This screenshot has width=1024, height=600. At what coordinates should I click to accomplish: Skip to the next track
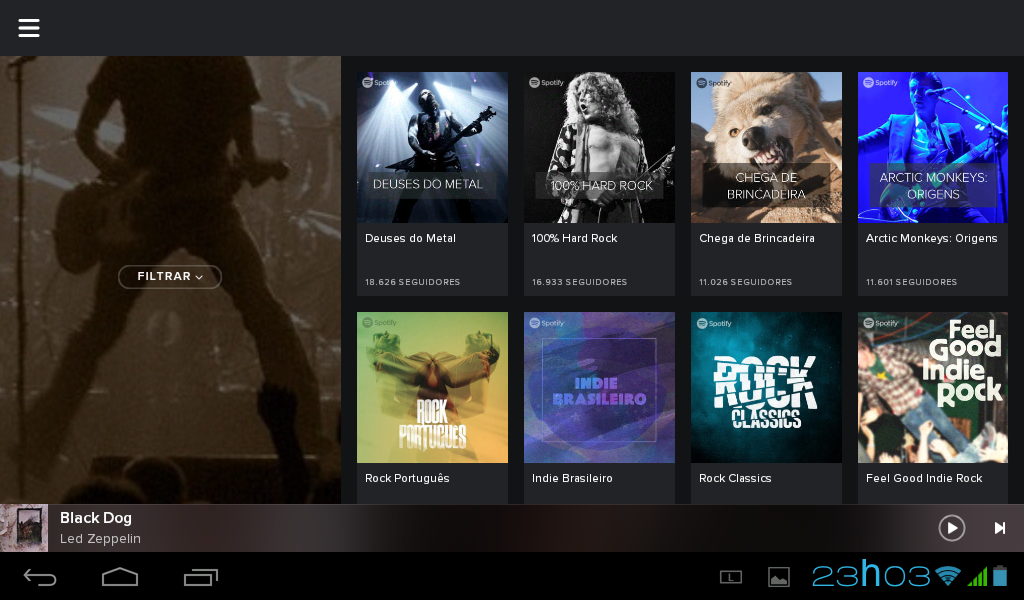coord(1000,528)
